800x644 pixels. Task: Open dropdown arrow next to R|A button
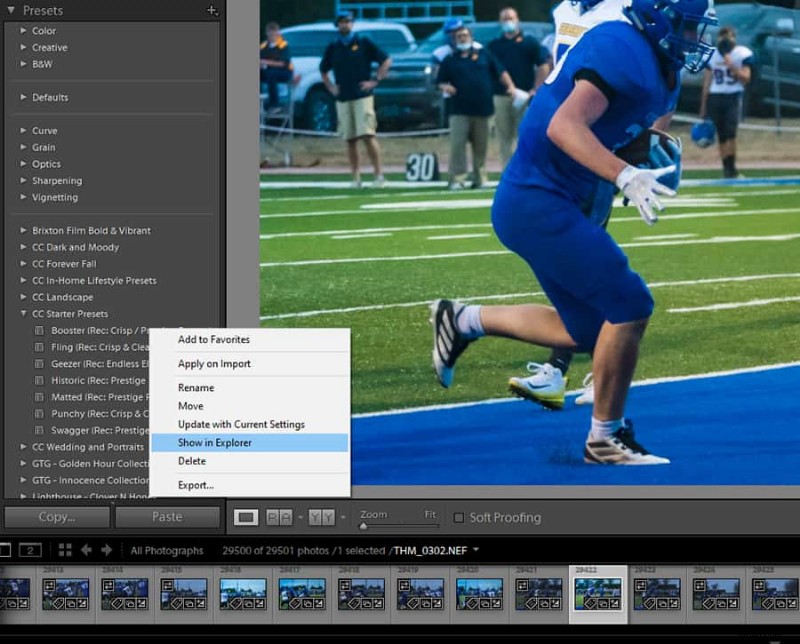300,517
